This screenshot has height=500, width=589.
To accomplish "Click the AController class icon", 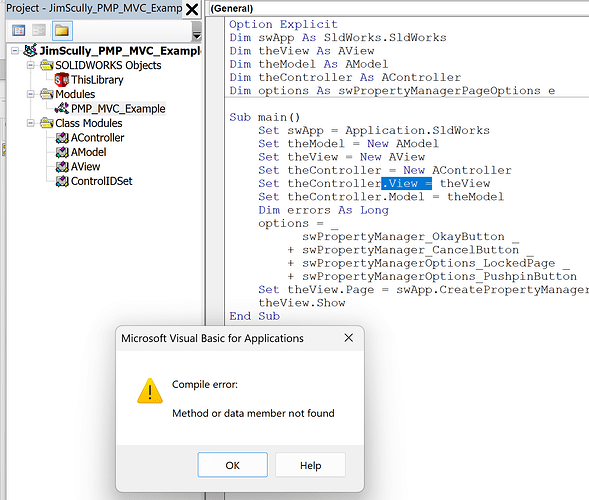I will click(x=62, y=137).
